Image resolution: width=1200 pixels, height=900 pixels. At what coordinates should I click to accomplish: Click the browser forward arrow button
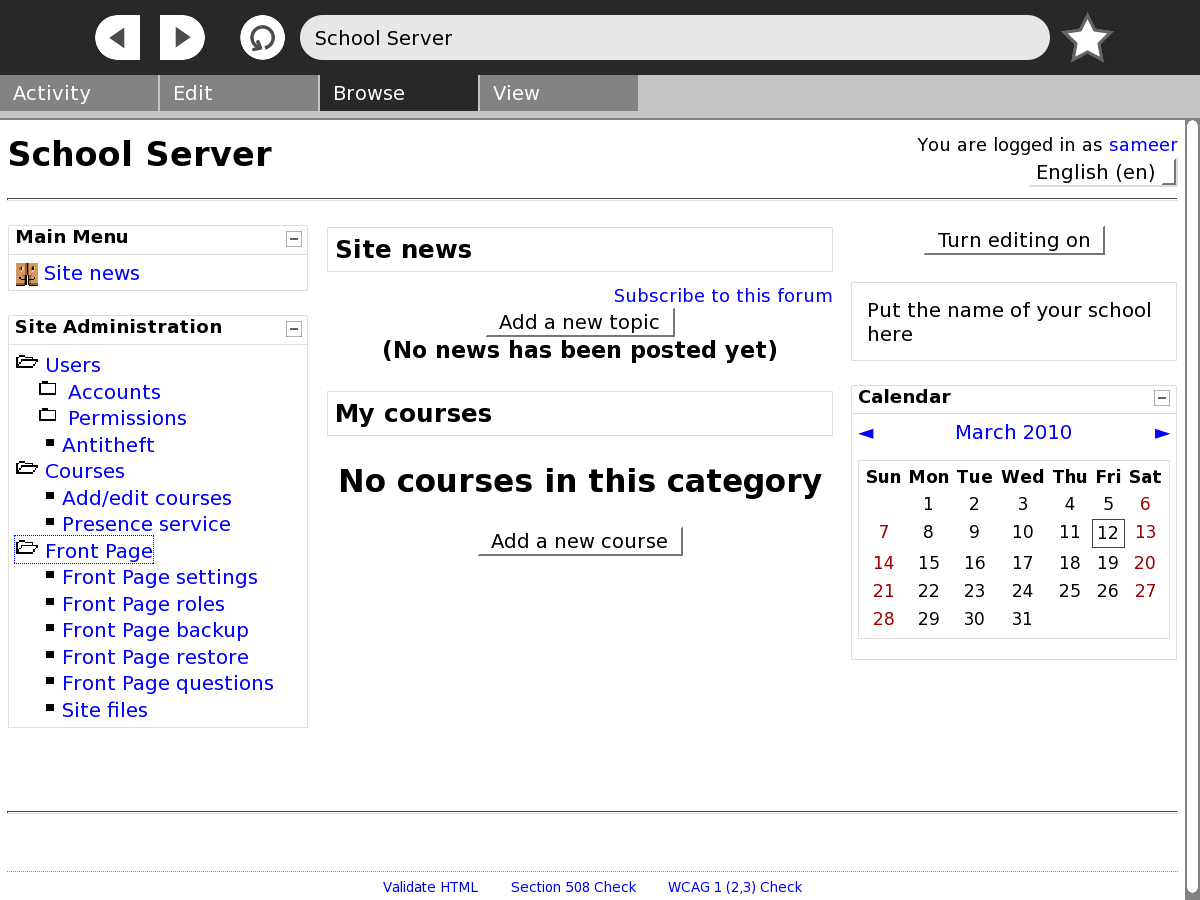[x=182, y=38]
